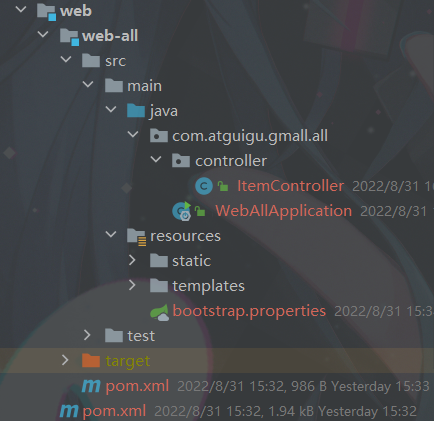Click the web-all module folder icon

[69, 37]
